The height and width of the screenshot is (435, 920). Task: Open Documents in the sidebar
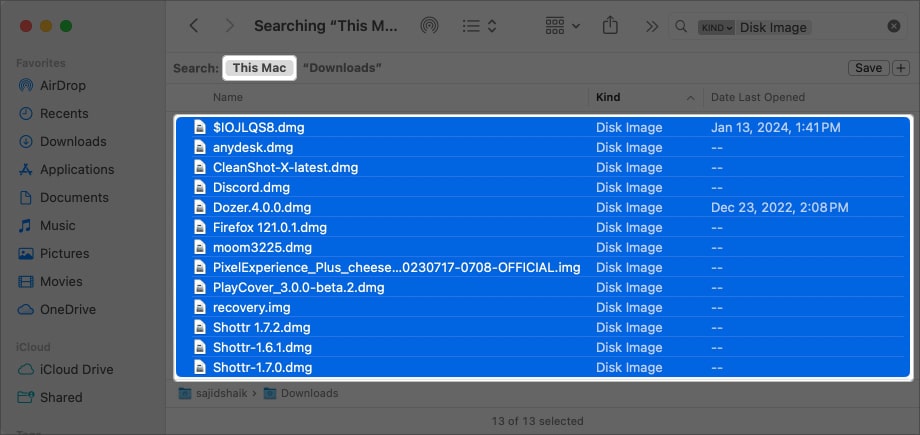click(x=74, y=198)
